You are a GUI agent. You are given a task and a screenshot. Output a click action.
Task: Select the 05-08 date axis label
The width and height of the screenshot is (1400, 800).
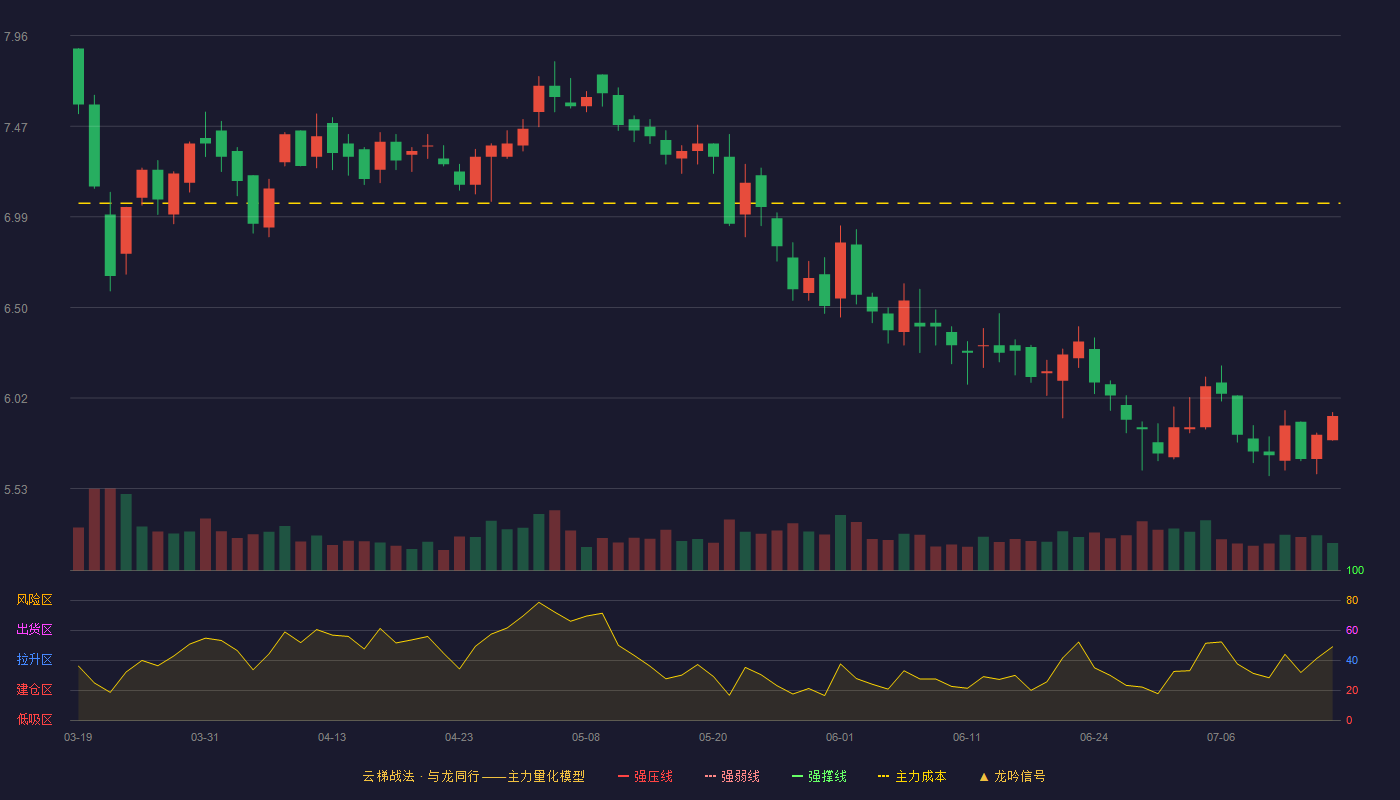tap(586, 737)
